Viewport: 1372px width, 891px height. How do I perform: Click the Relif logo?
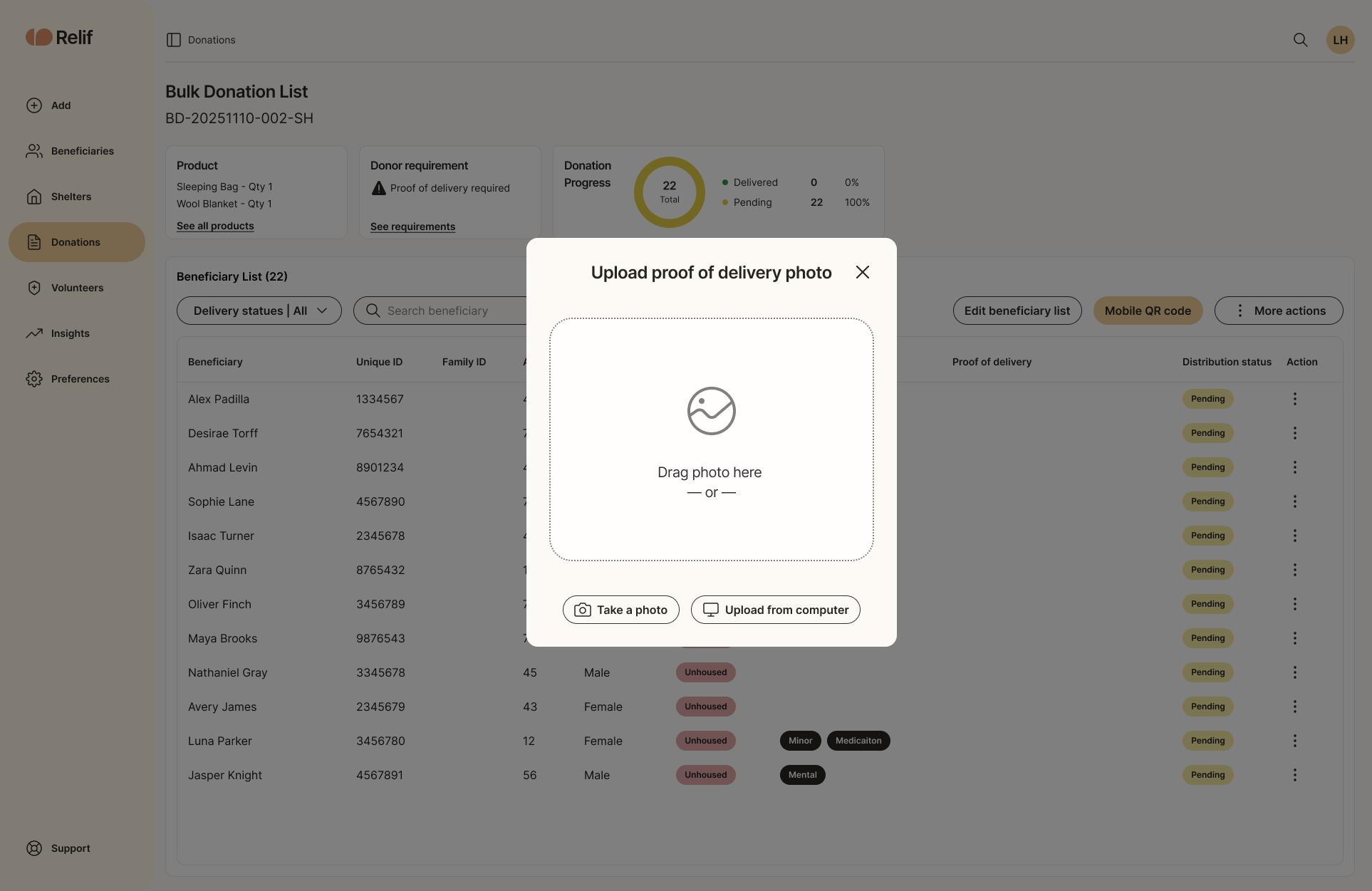(x=59, y=37)
